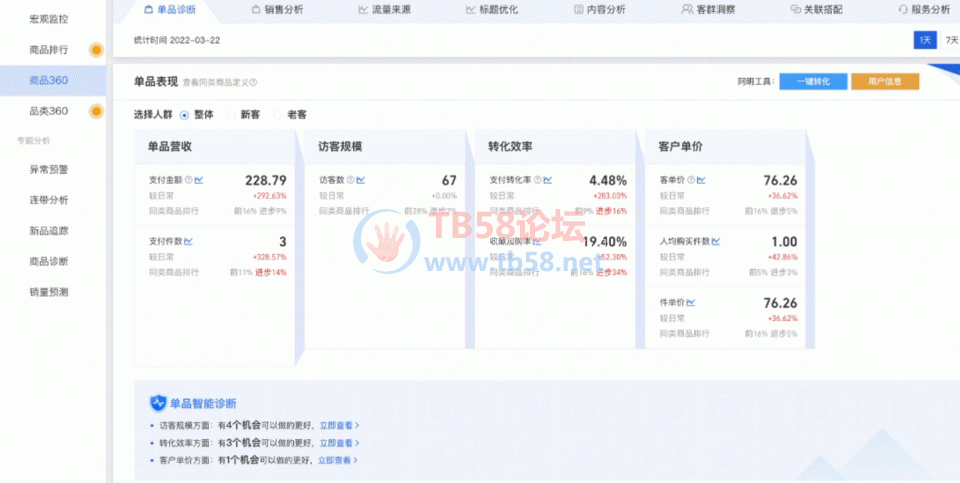The height and width of the screenshot is (483, 960).
Task: Switch to the 关联搭配 tab
Action: [x=816, y=9]
